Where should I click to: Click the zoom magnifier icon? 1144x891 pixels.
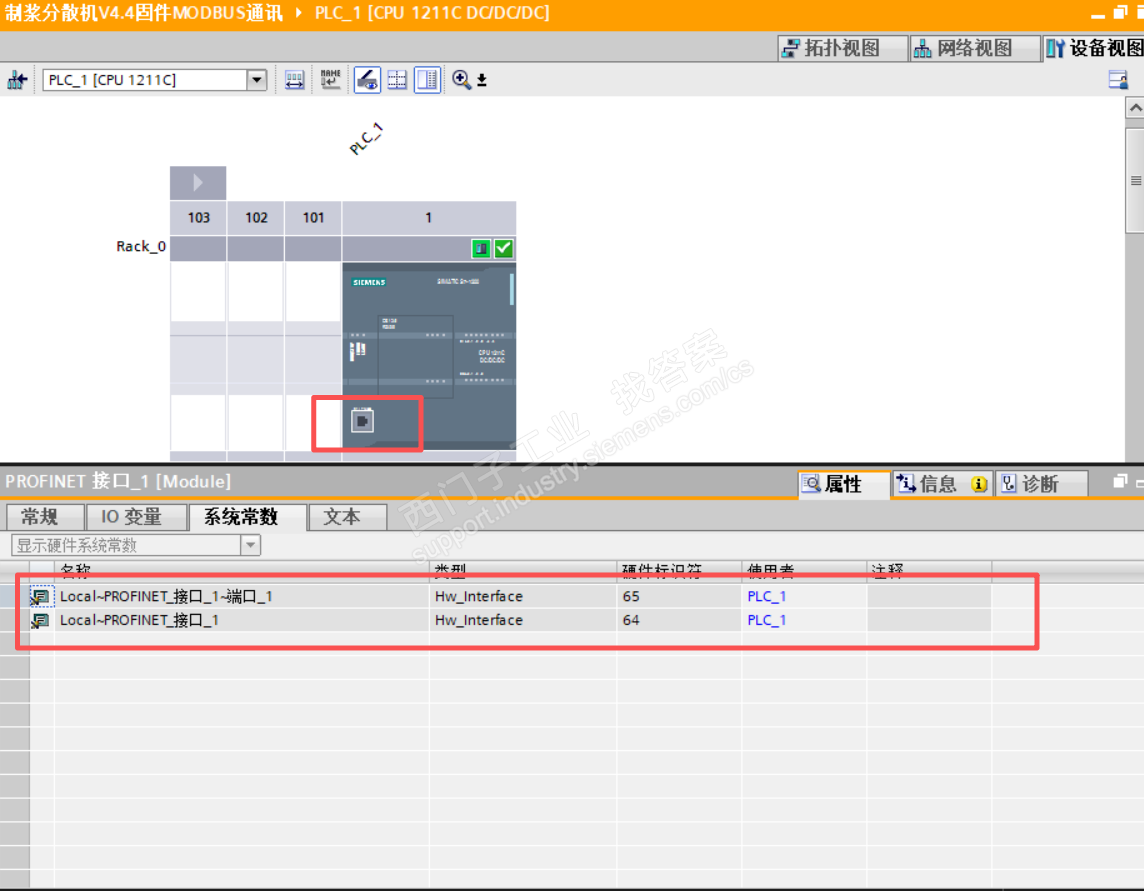(x=461, y=80)
